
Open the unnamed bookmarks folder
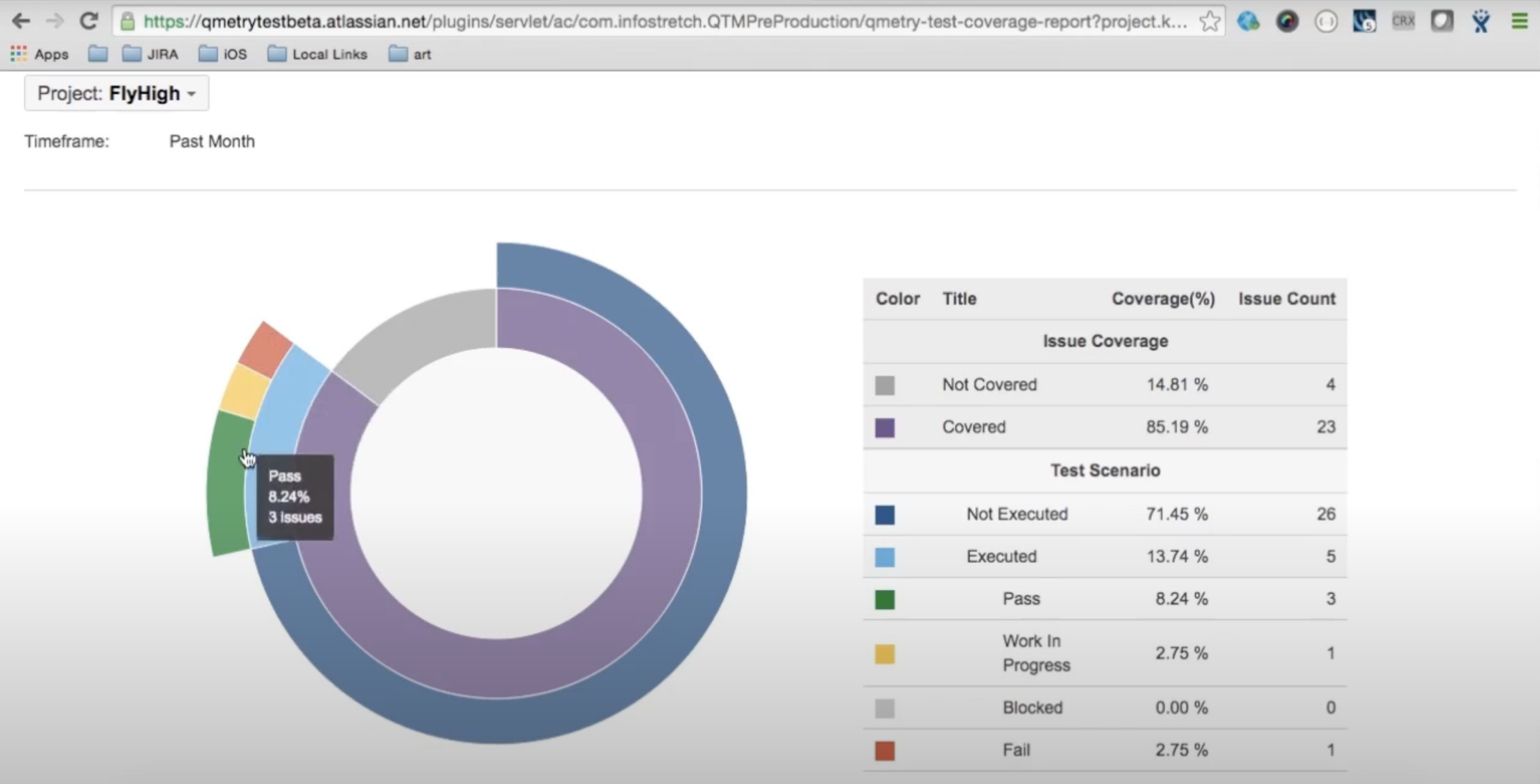click(x=98, y=54)
